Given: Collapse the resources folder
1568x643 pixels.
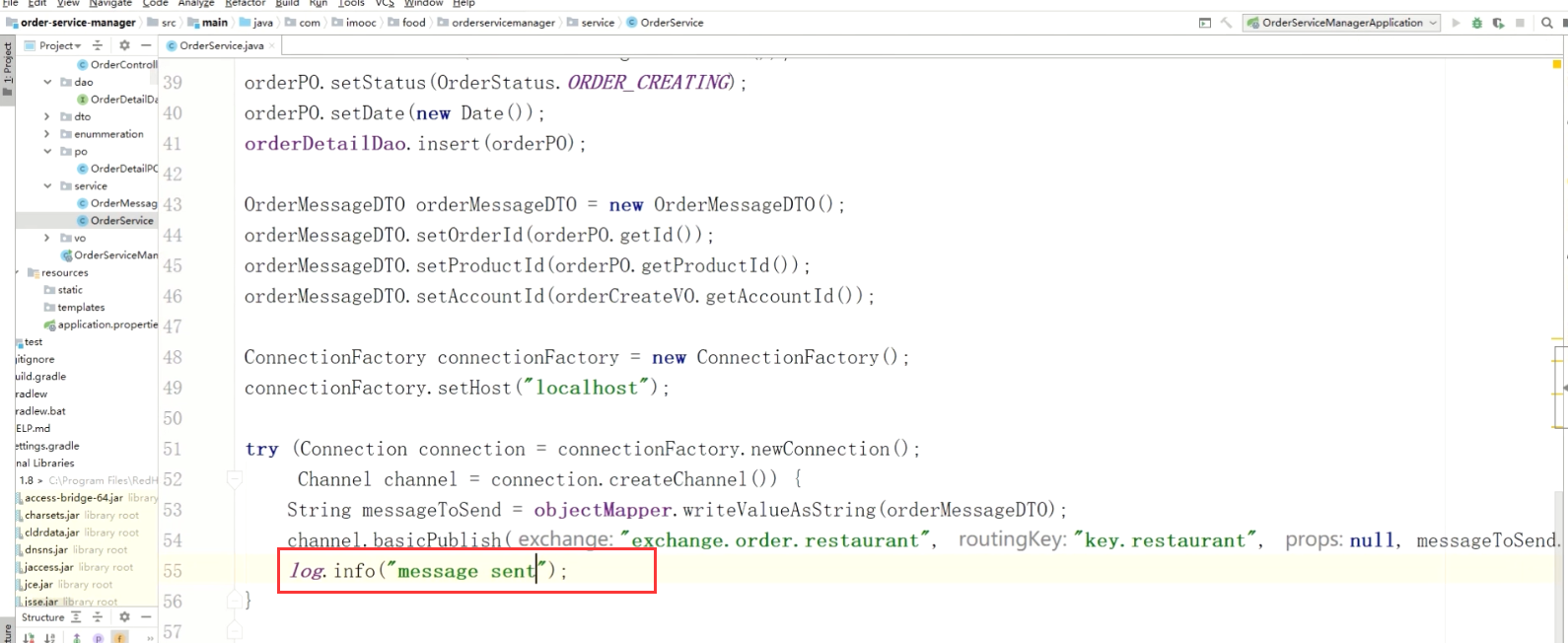Looking at the screenshot, I should tap(19, 272).
